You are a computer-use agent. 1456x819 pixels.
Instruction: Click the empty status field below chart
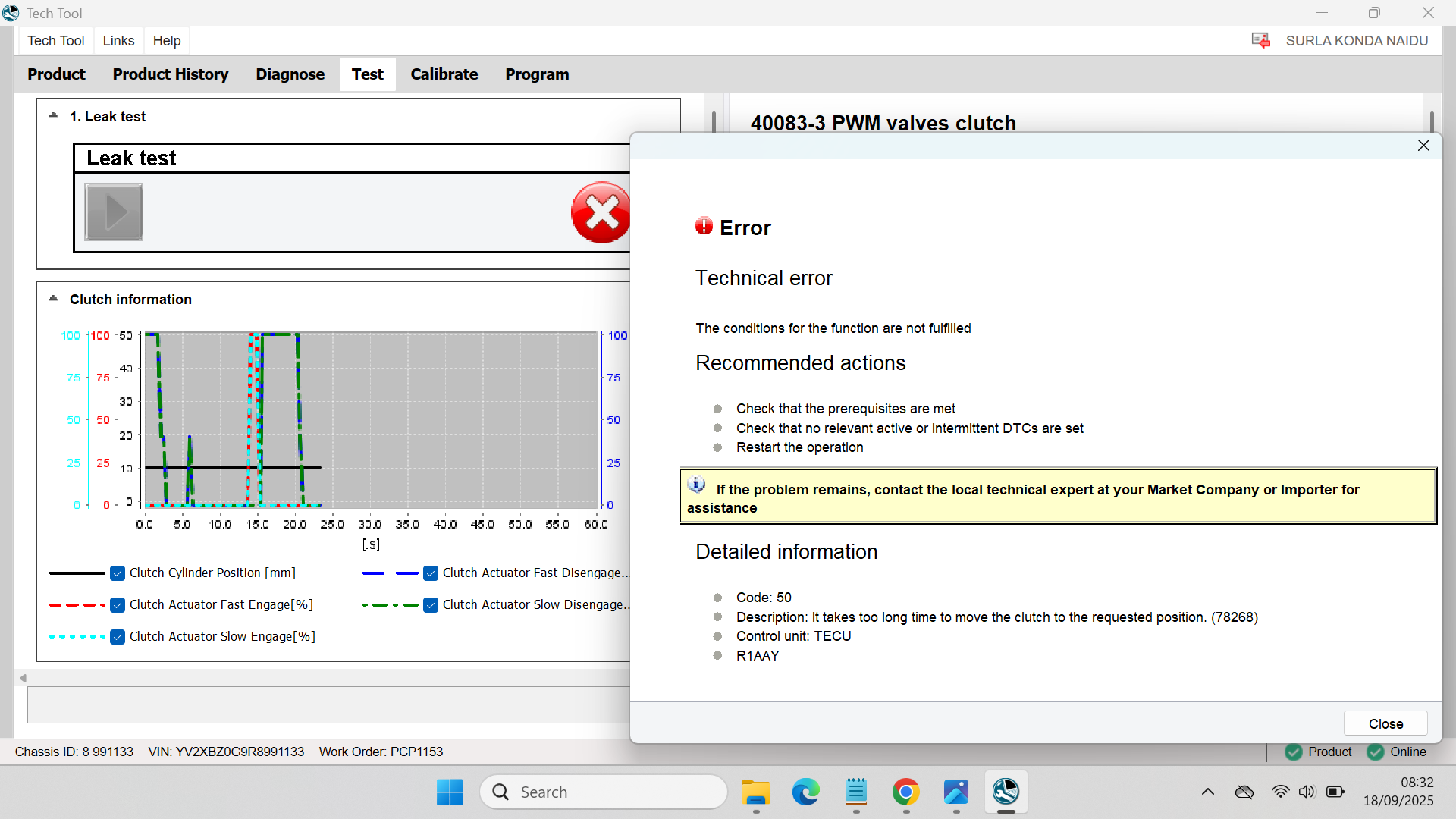(x=328, y=704)
